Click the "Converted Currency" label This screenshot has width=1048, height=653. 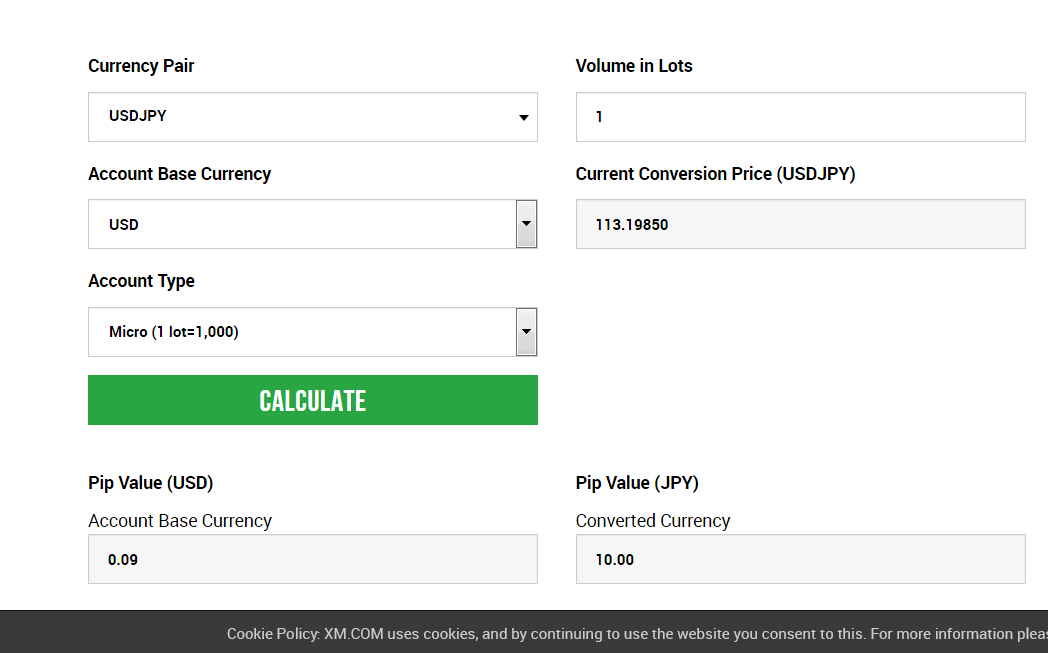click(653, 521)
